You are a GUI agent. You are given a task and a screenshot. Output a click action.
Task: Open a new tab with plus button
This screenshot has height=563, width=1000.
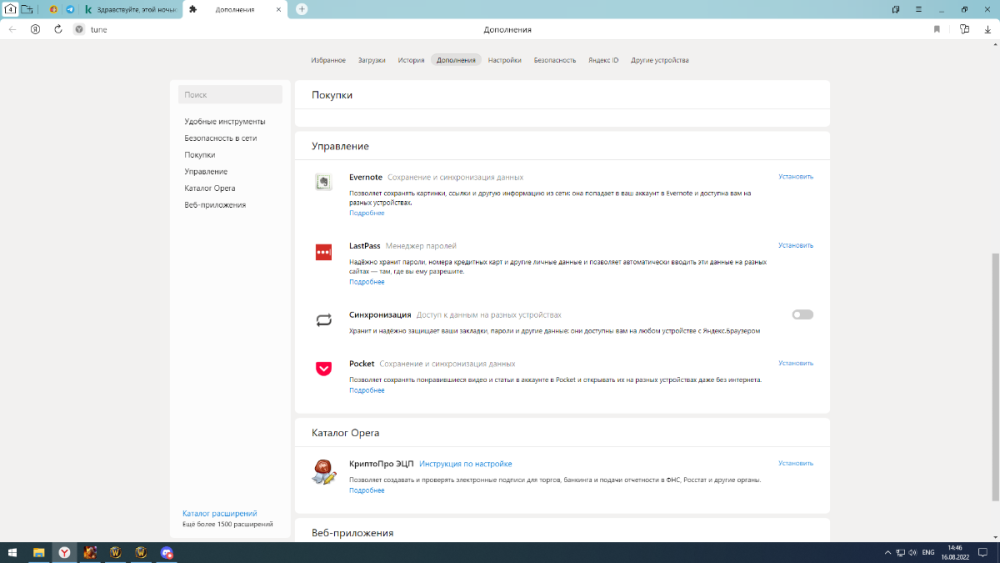click(302, 9)
